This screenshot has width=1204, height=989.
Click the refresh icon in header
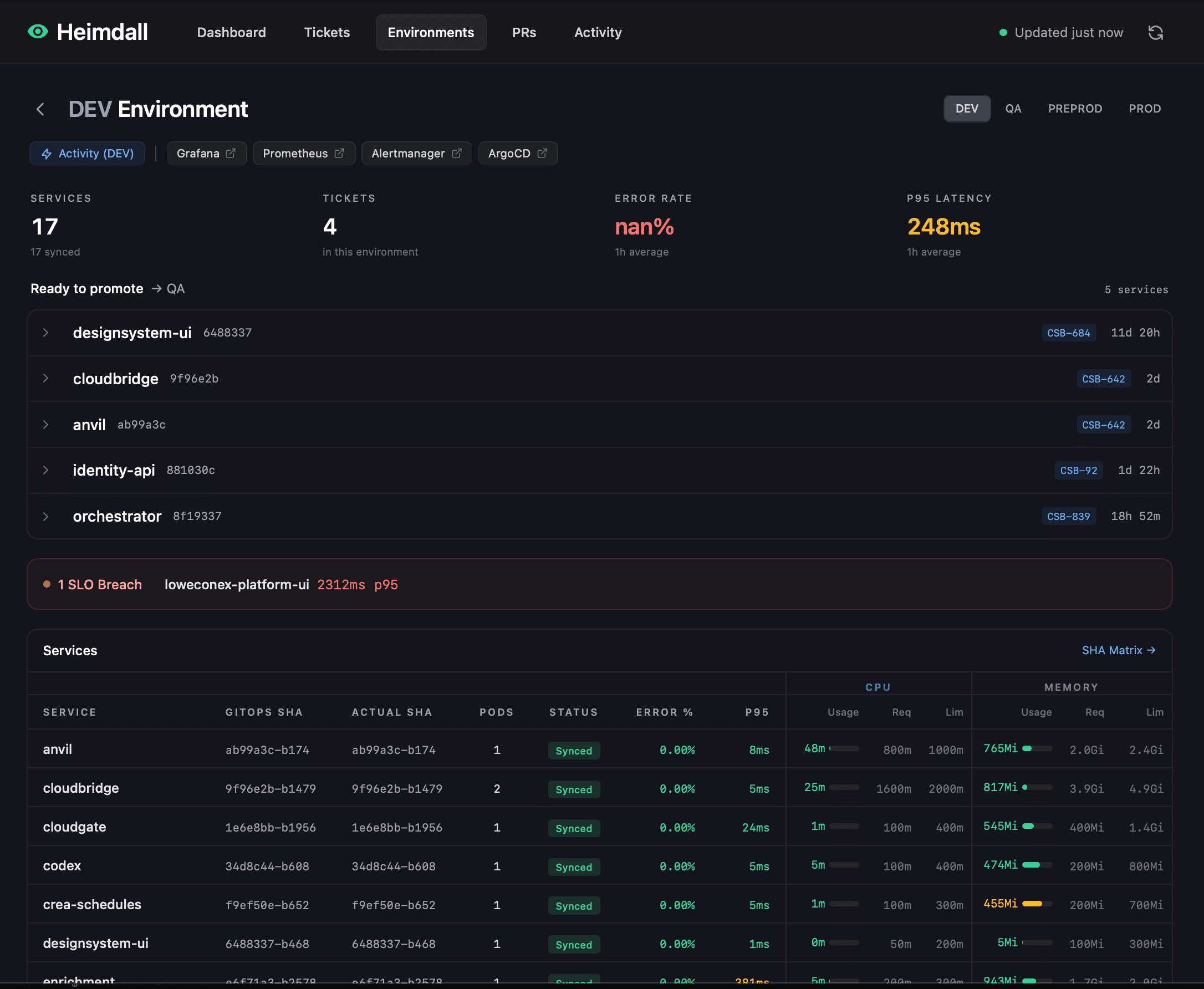tap(1155, 33)
